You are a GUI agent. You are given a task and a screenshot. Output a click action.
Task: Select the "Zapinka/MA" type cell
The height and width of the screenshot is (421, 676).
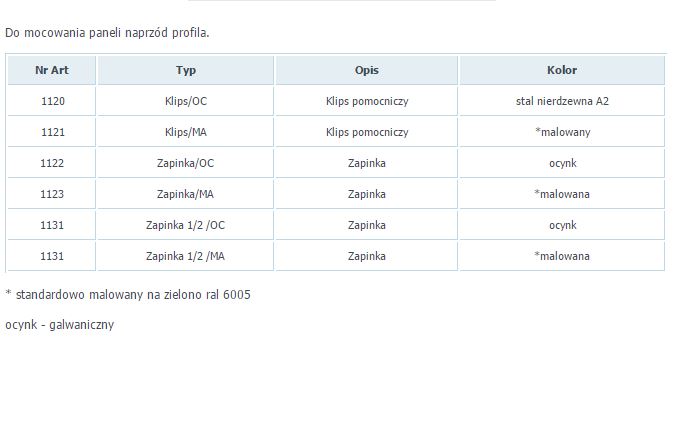point(185,194)
